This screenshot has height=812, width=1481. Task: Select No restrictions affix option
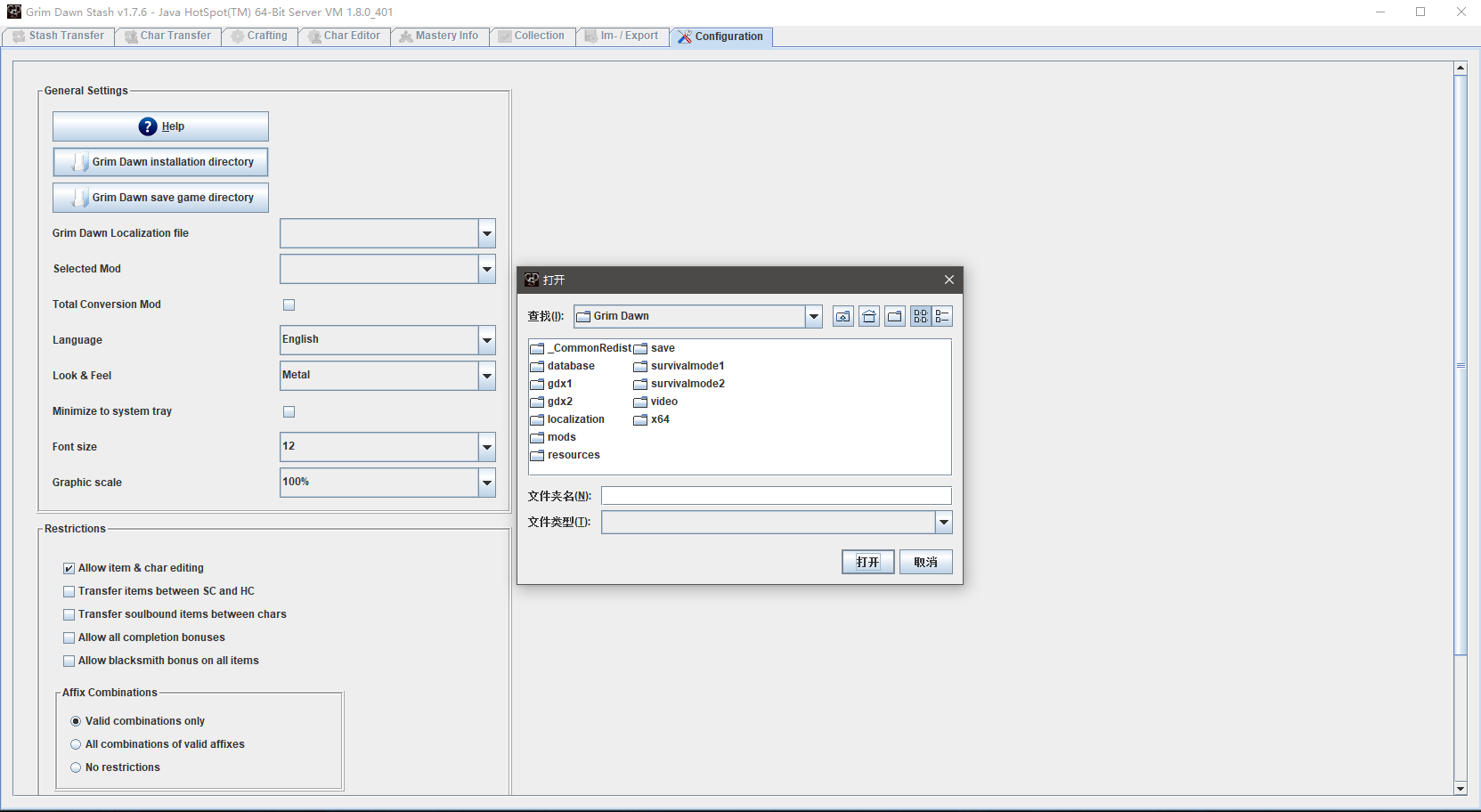[76, 767]
